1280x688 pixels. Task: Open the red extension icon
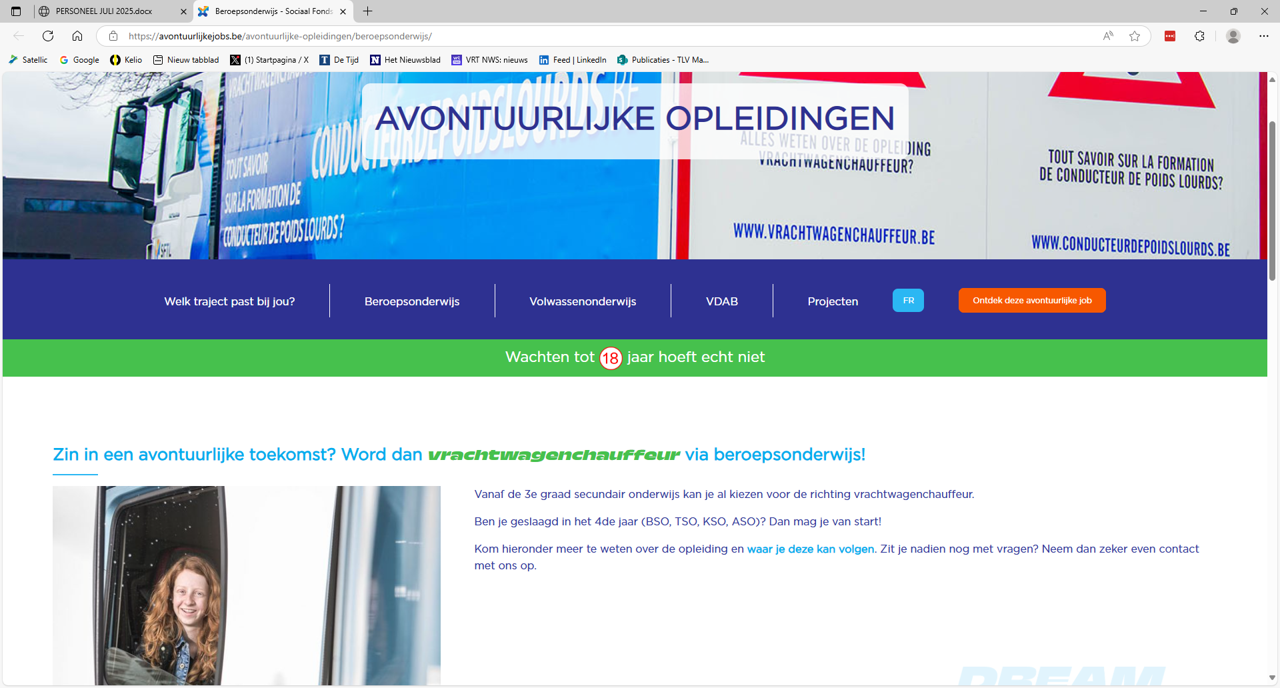tap(1170, 36)
